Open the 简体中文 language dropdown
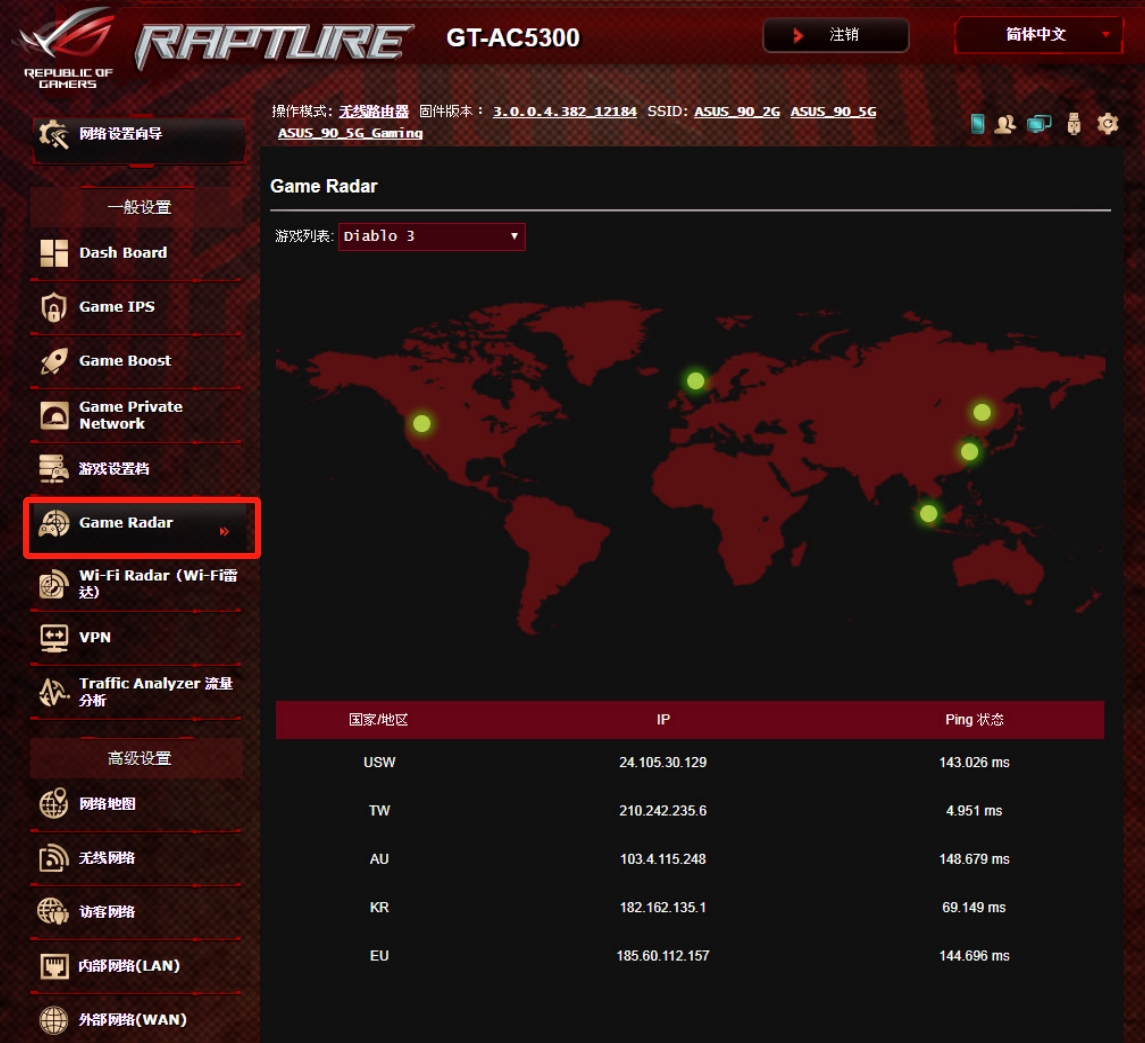 click(x=1038, y=34)
